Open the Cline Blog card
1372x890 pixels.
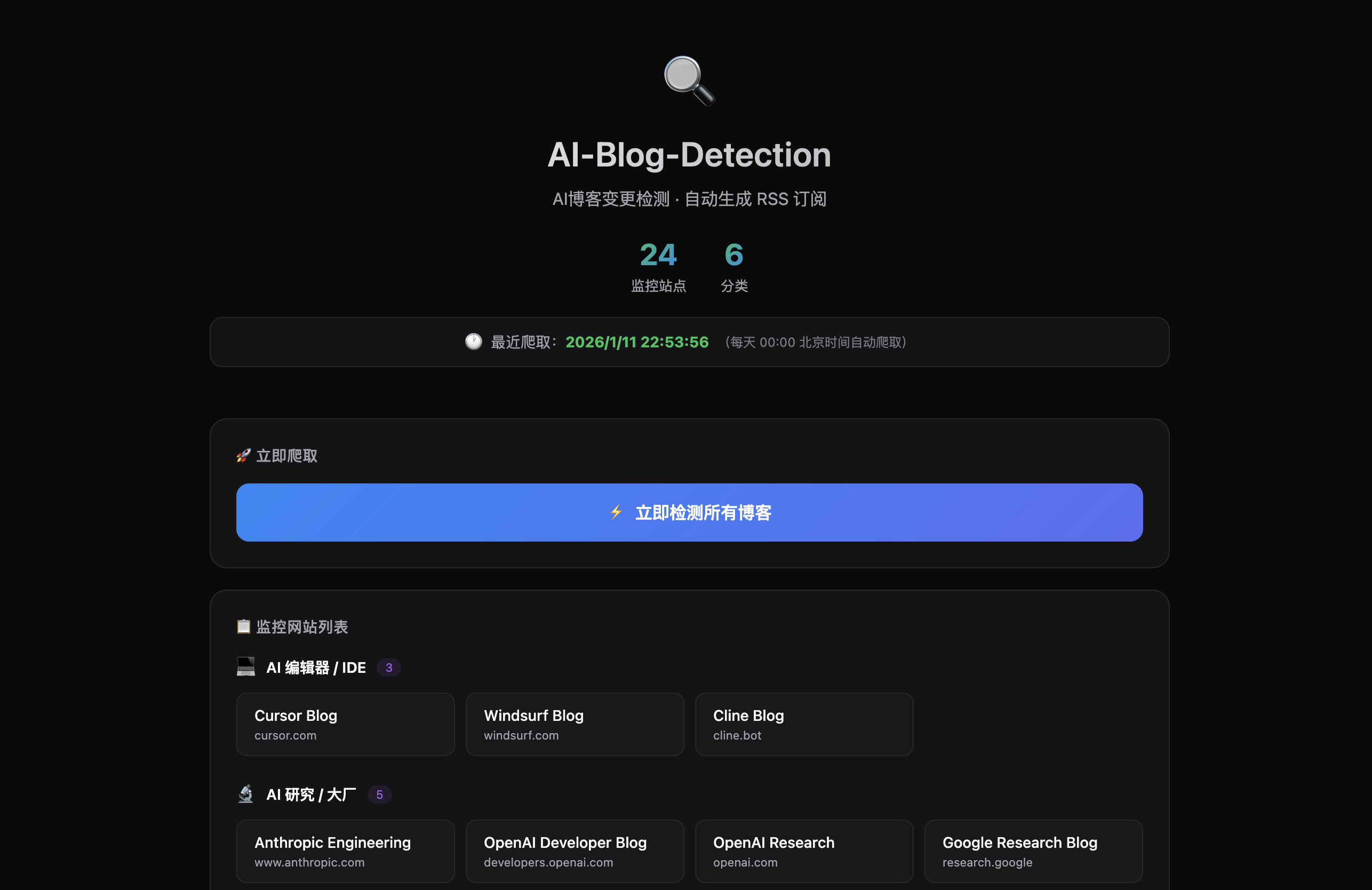[803, 724]
